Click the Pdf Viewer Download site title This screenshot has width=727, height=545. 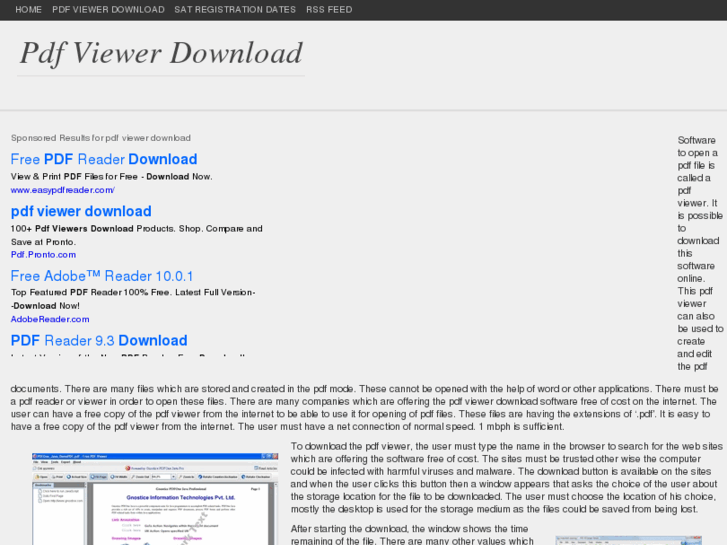tap(161, 53)
